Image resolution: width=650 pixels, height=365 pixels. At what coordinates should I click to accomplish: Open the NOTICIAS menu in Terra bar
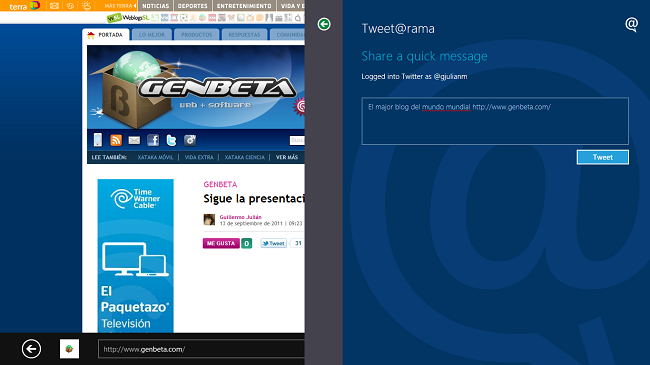pyautogui.click(x=156, y=6)
